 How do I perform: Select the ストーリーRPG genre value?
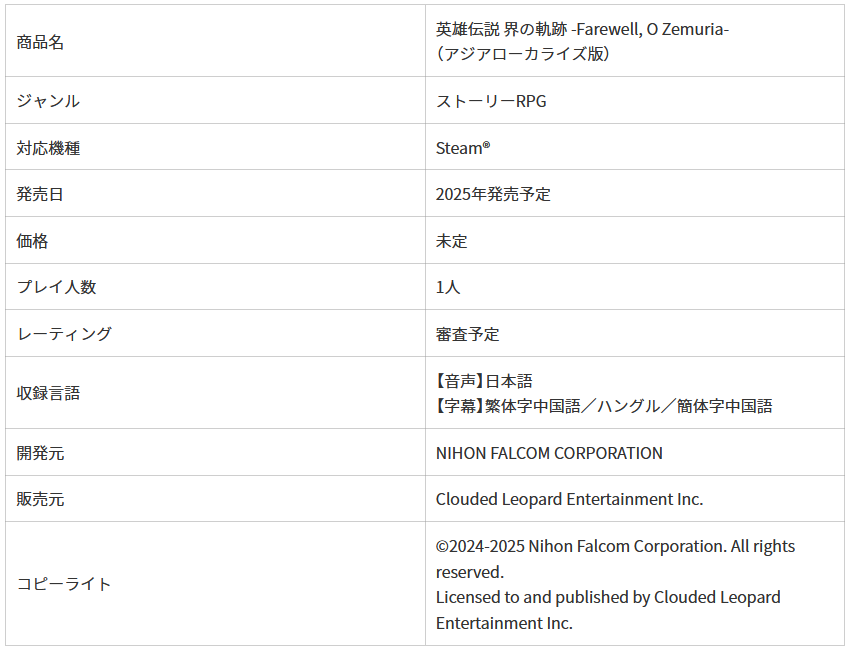pos(491,101)
